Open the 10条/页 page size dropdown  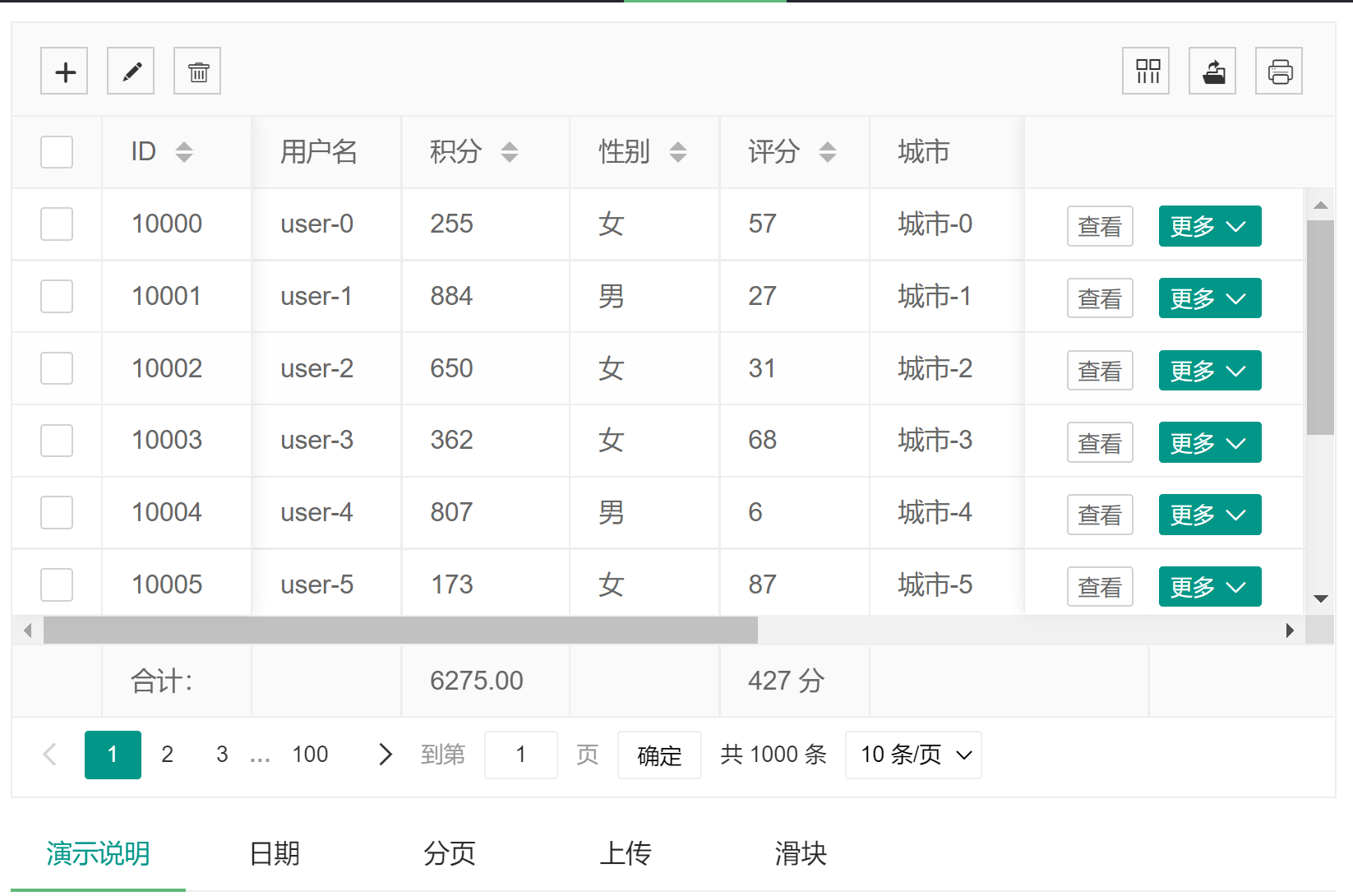tap(912, 755)
